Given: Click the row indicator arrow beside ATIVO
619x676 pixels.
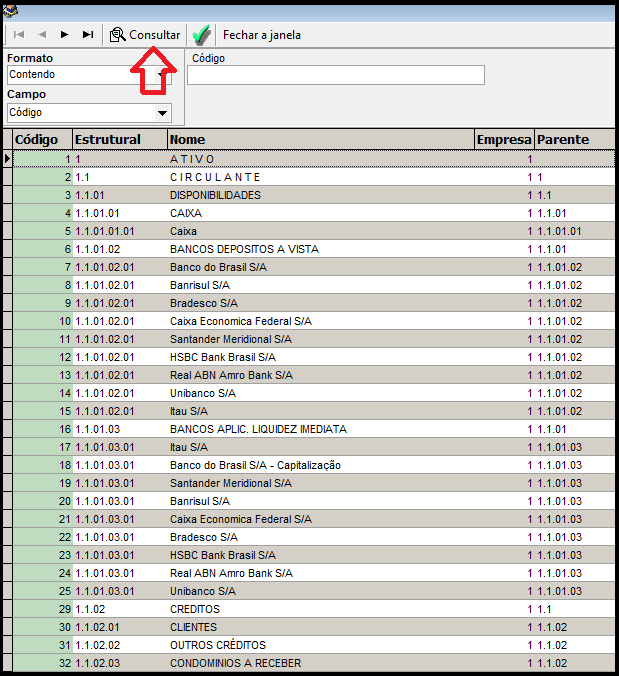Looking at the screenshot, I should [8, 159].
